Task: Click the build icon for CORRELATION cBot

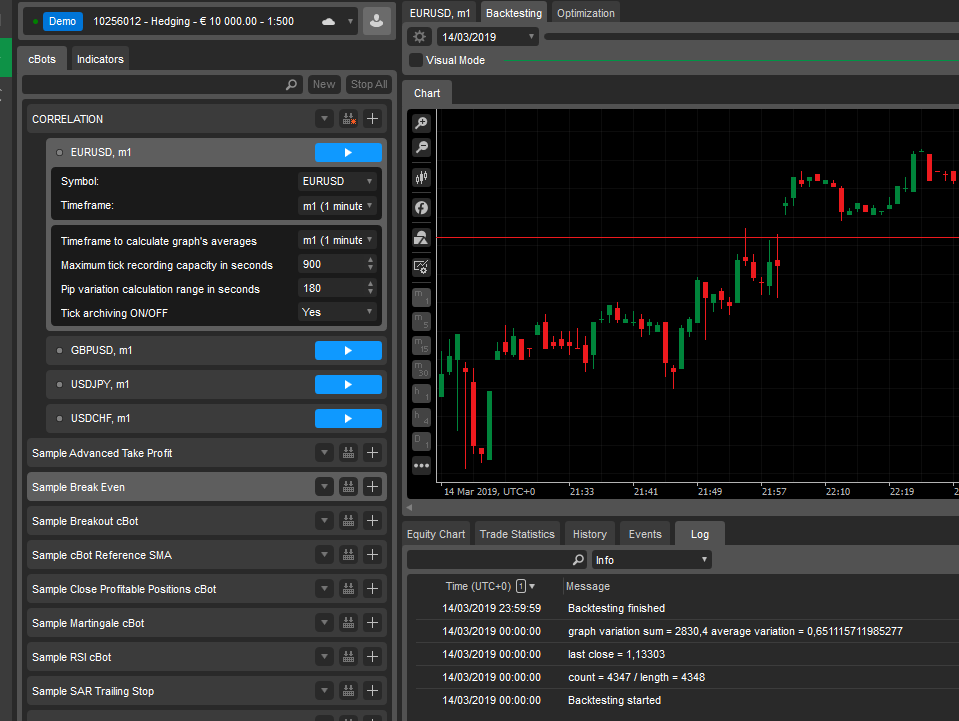Action: point(348,119)
